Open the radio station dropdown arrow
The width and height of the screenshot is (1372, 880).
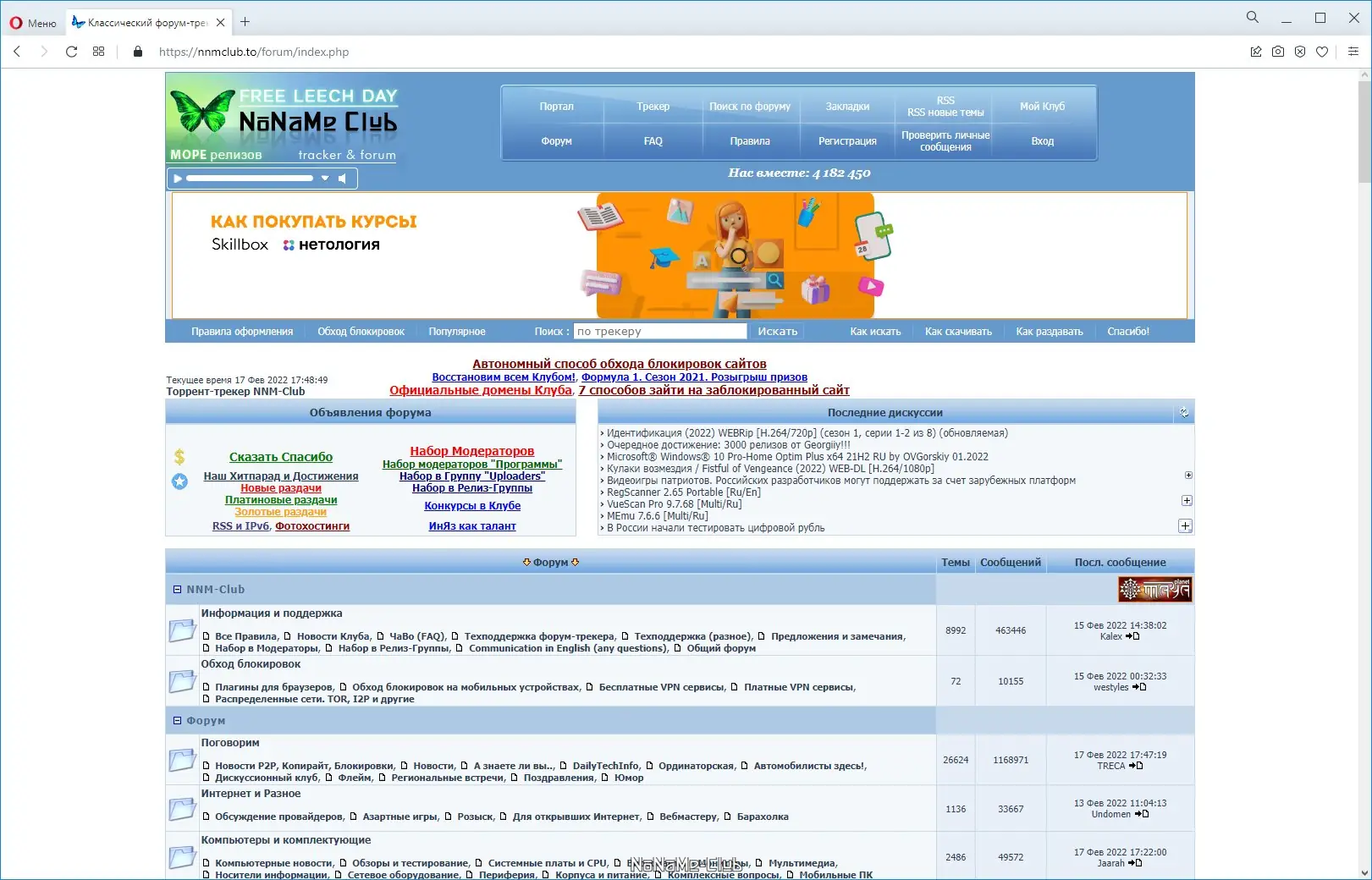pyautogui.click(x=325, y=179)
